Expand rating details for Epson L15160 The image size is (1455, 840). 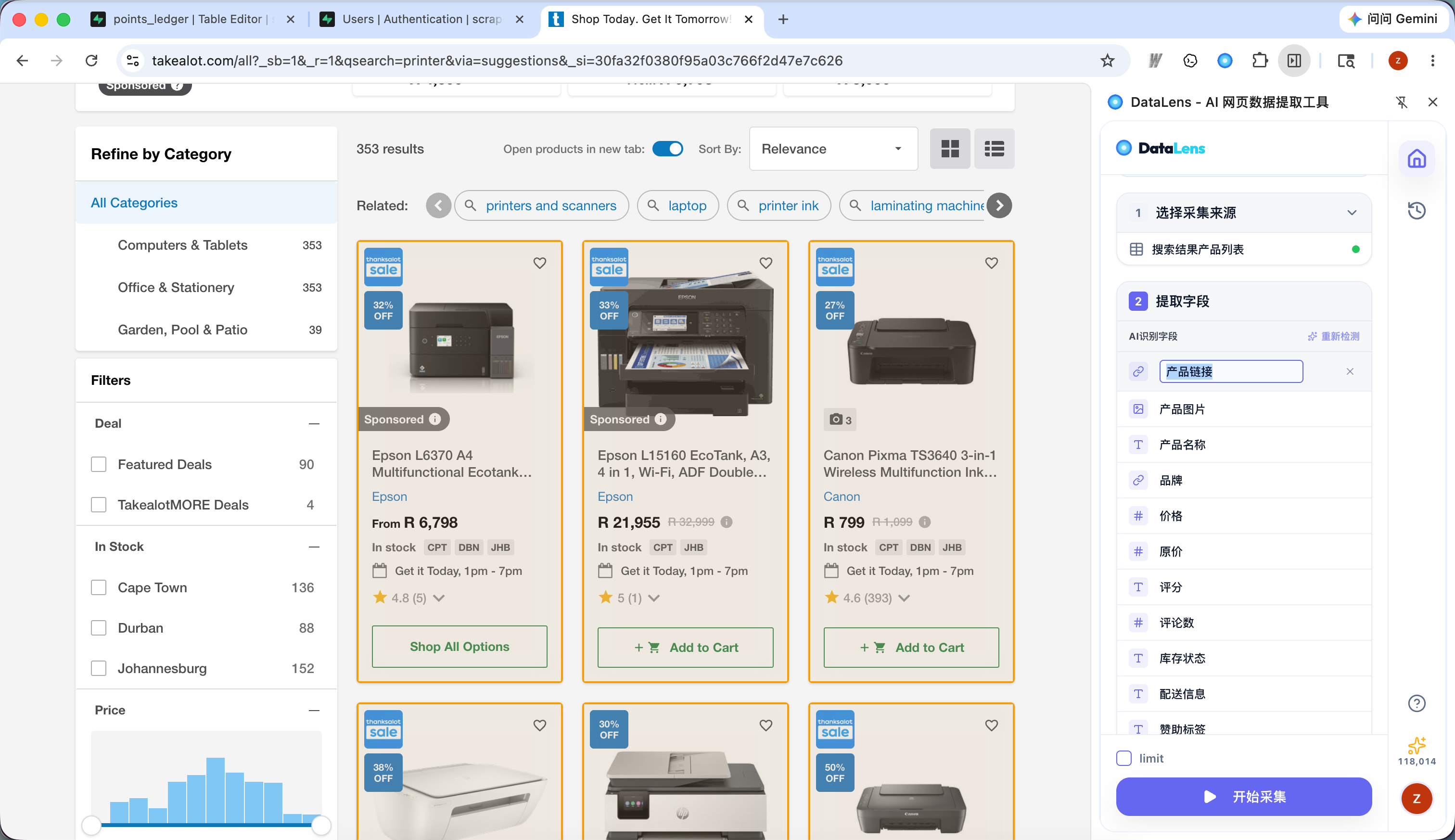pyautogui.click(x=654, y=598)
